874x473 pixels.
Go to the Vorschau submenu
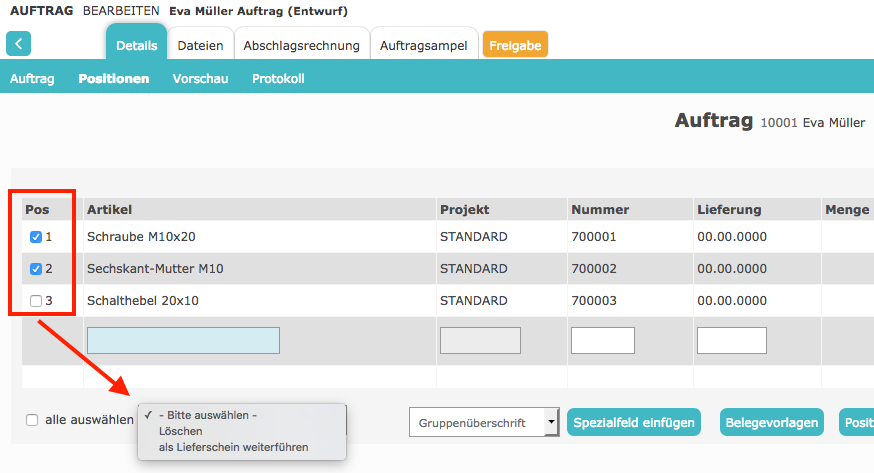(x=200, y=78)
